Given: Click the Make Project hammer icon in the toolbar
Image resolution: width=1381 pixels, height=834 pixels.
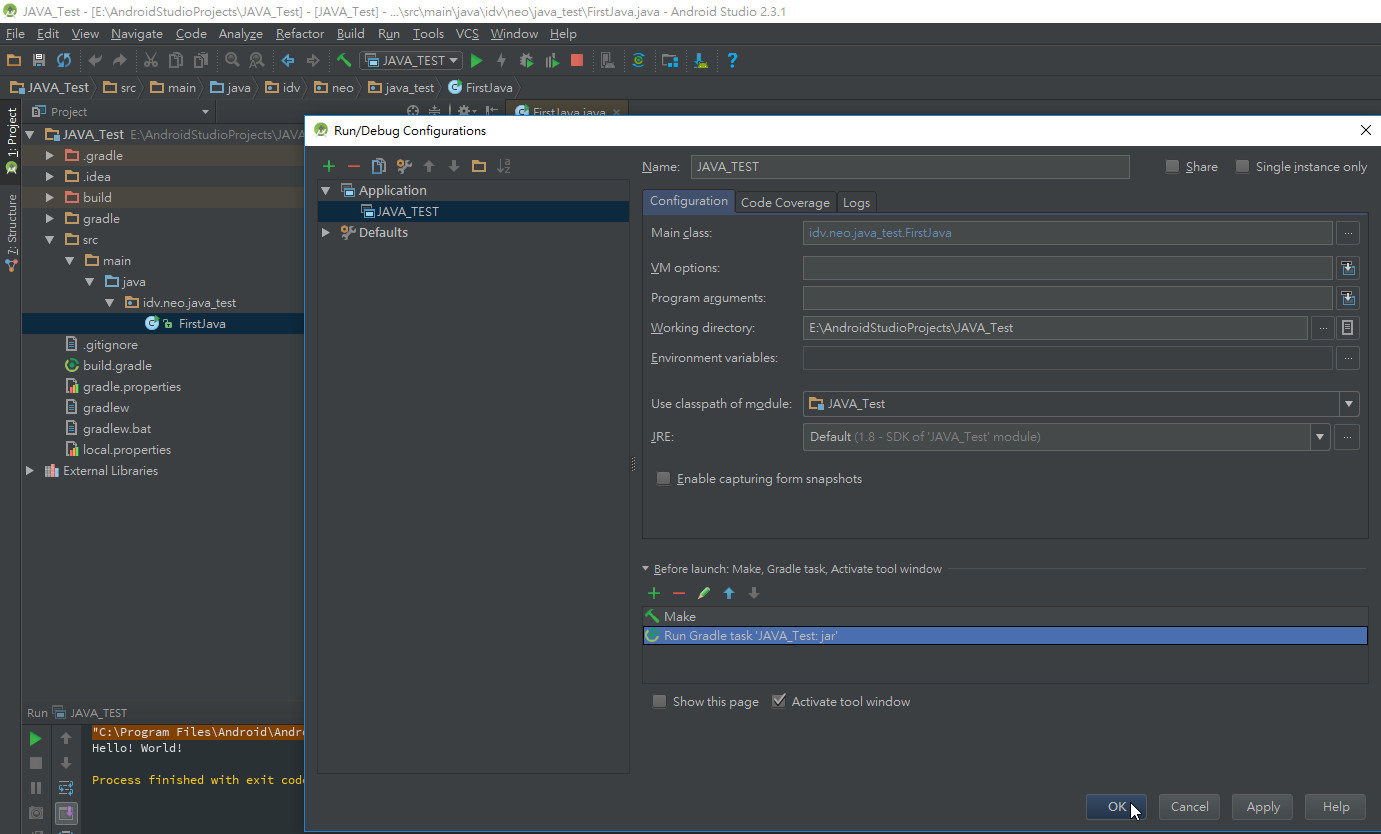Looking at the screenshot, I should pyautogui.click(x=344, y=60).
